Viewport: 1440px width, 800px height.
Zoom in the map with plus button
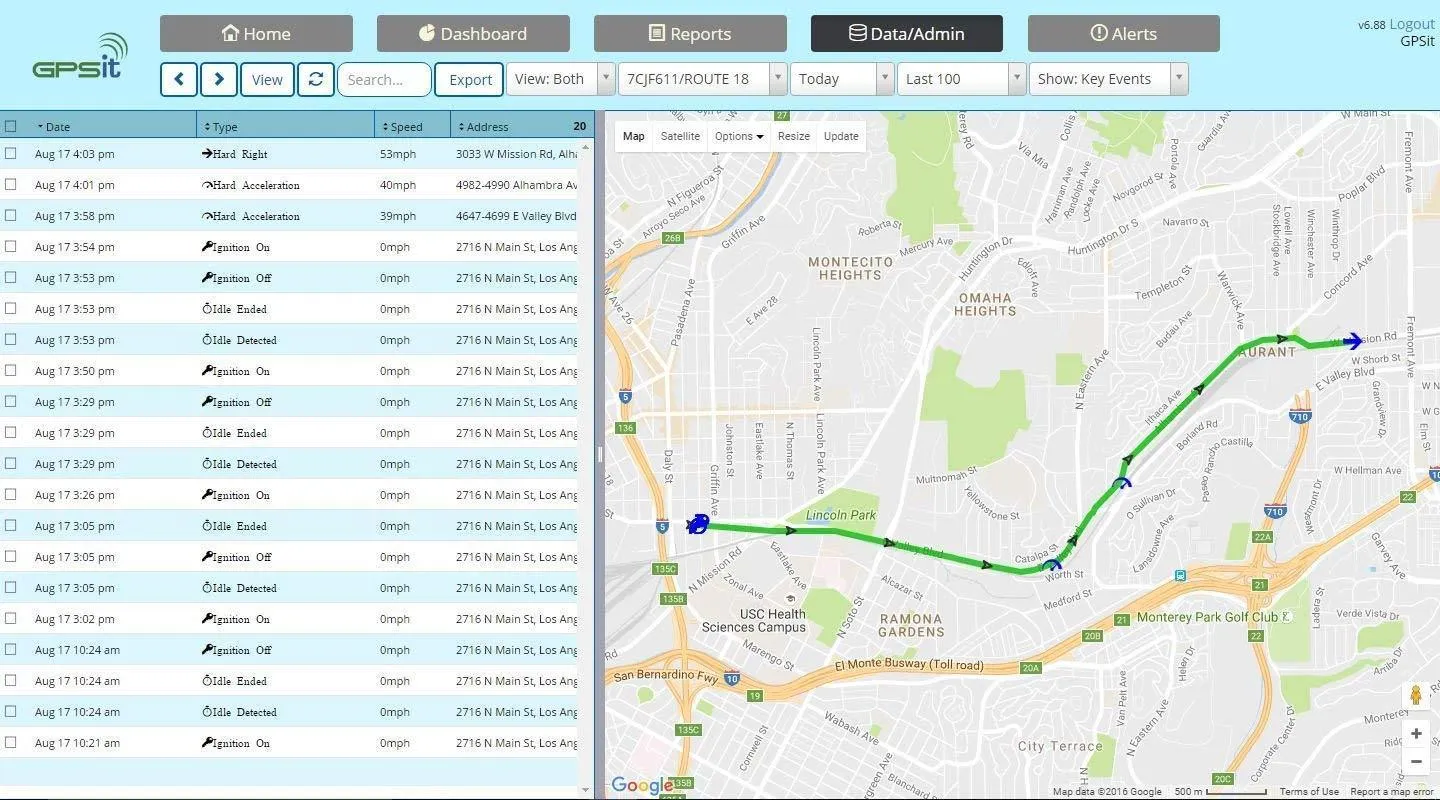(1416, 734)
